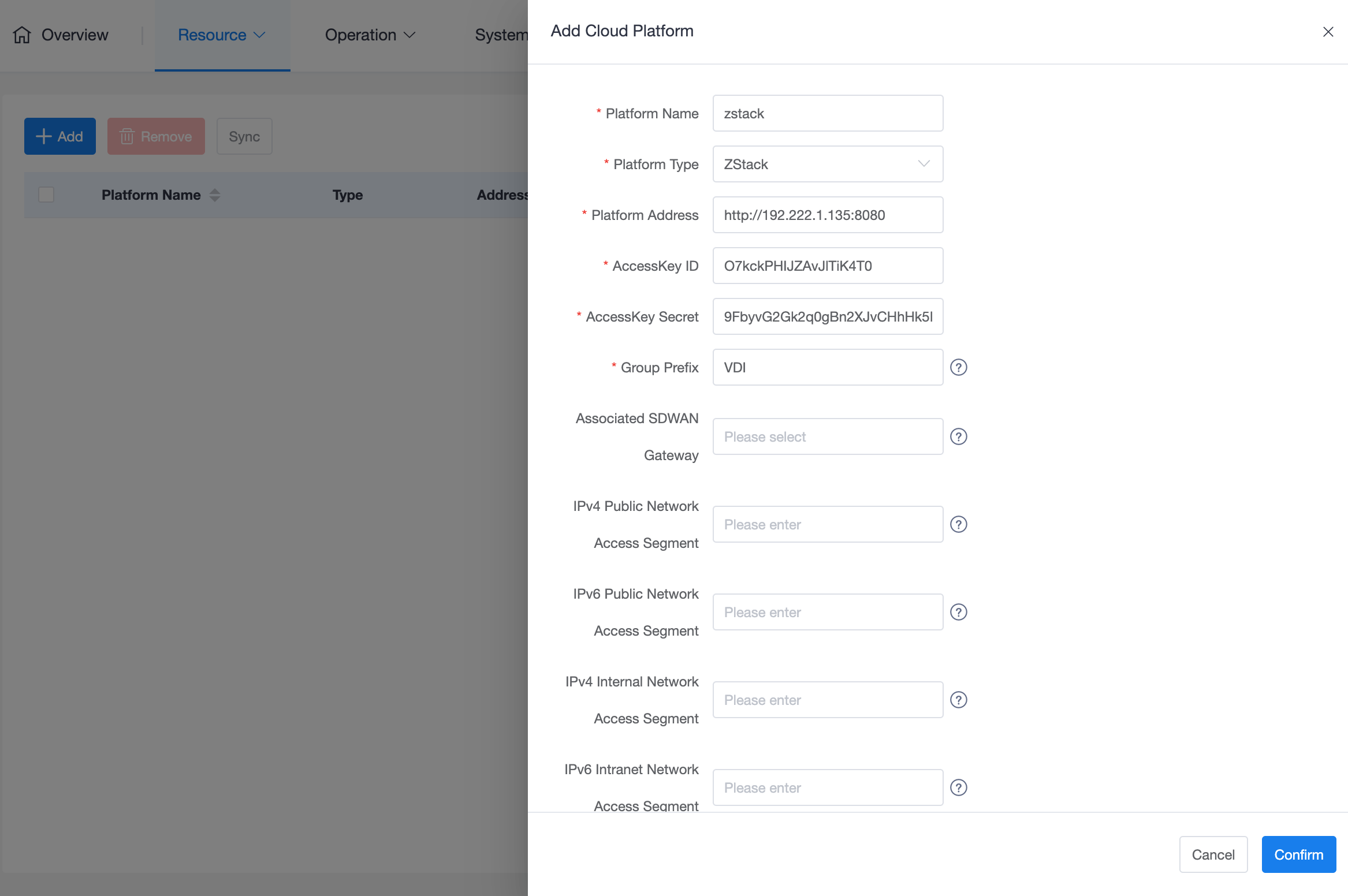Click the Group Prefix help icon
The image size is (1348, 896).
tap(959, 367)
